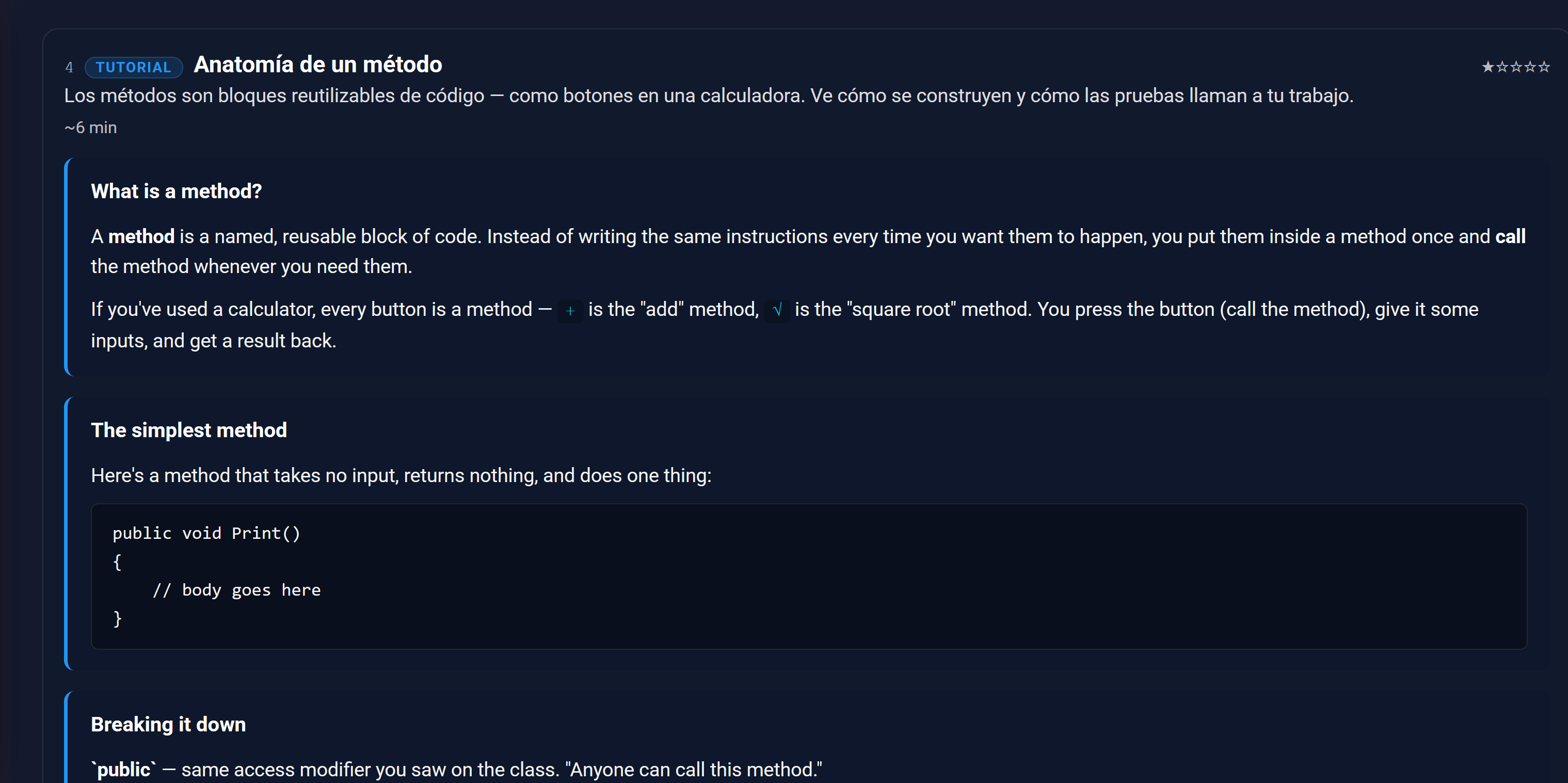Click the 'Breaking it down' heading

[169, 725]
